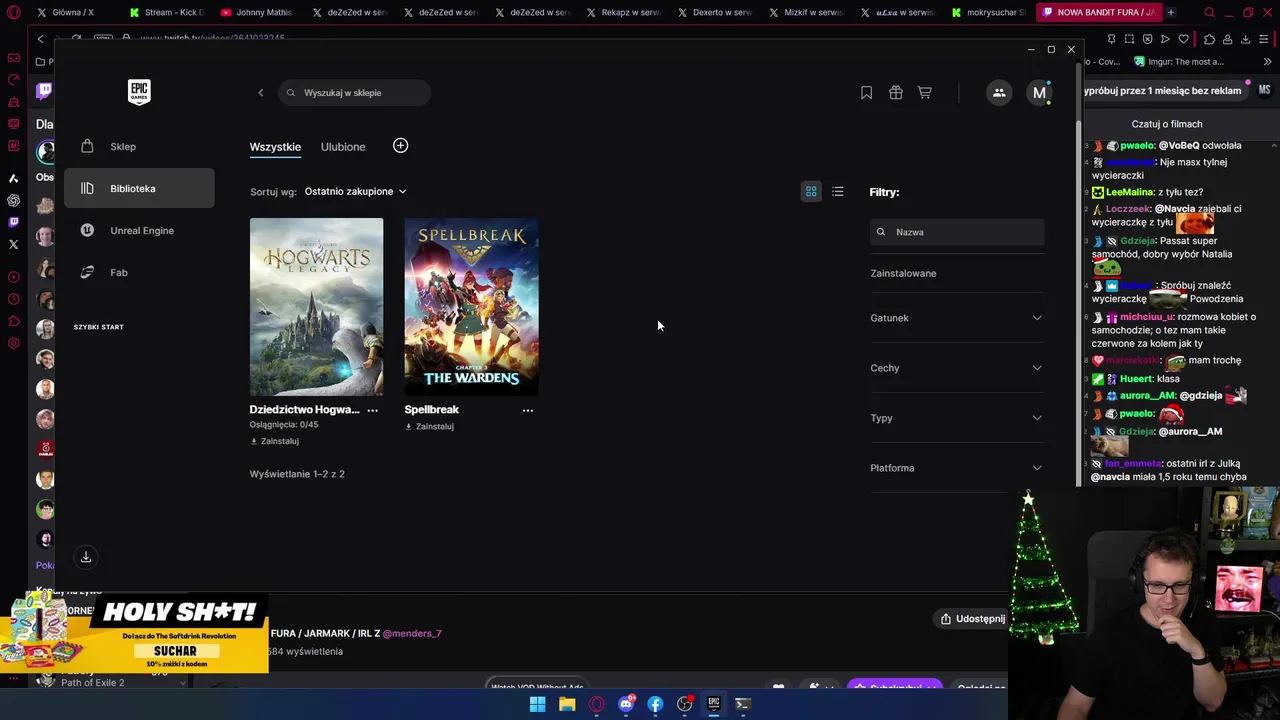Click the 'Wyświetlanie 1–2 z 2' text

click(x=297, y=474)
